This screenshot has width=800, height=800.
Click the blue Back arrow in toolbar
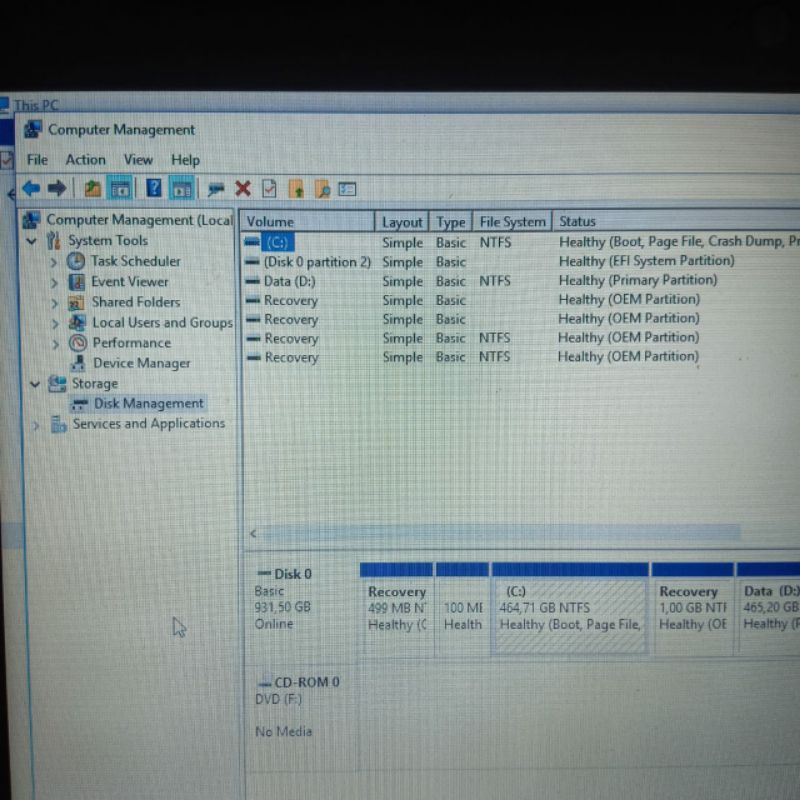click(x=31, y=188)
